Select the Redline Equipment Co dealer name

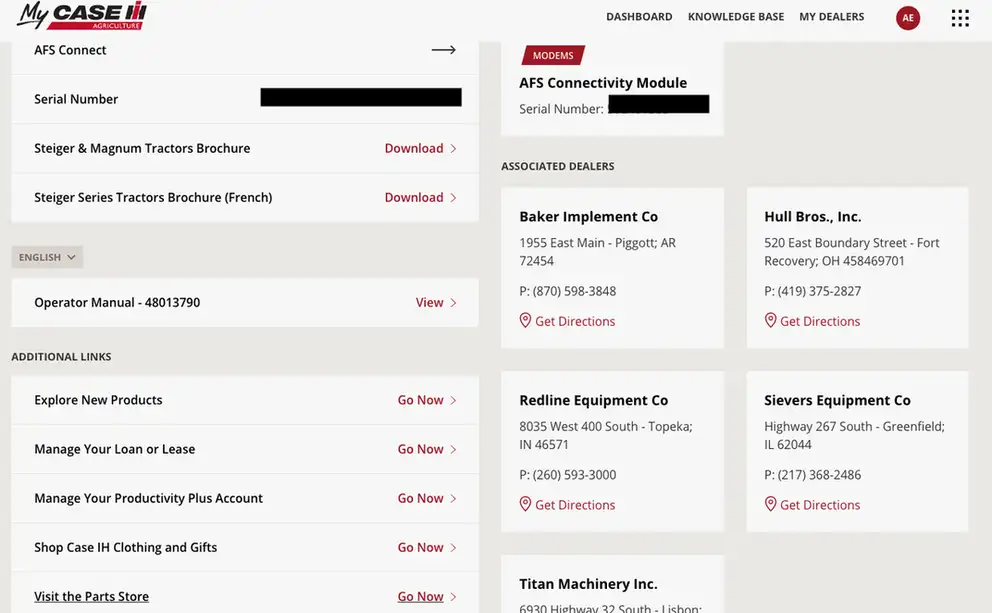click(x=593, y=400)
